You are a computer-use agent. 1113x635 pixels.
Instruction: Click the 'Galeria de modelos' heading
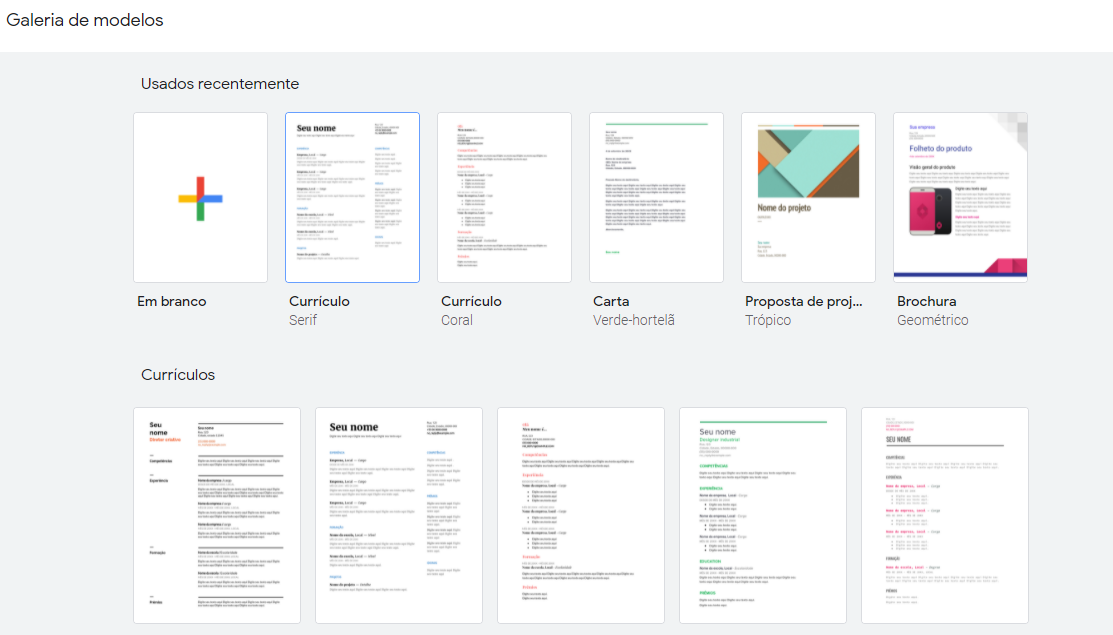[85, 20]
